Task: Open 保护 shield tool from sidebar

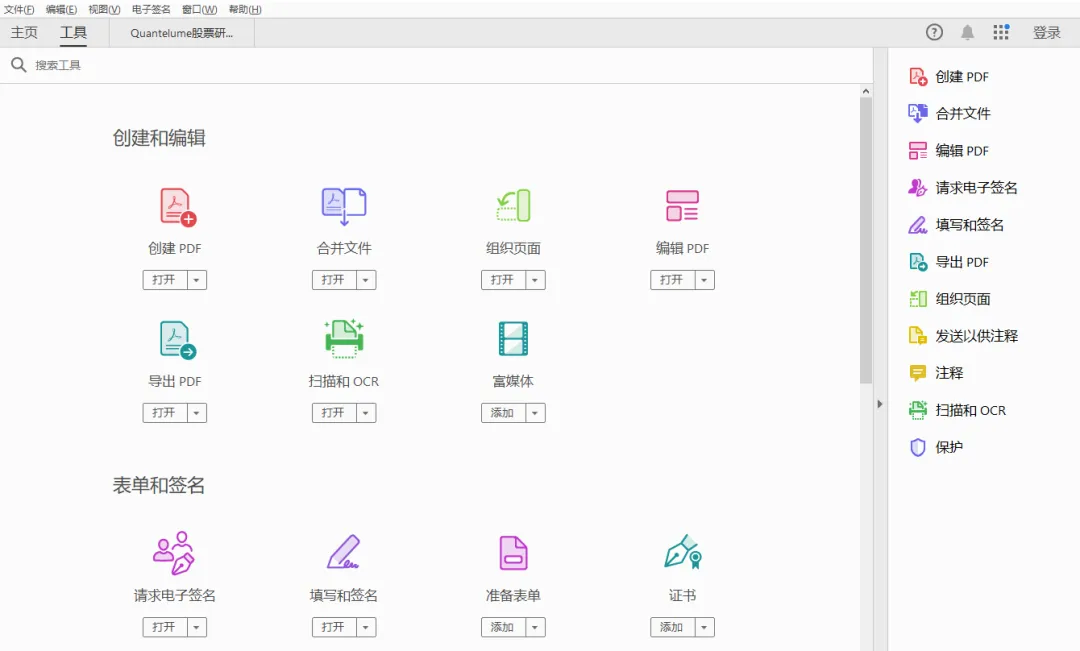Action: 935,447
